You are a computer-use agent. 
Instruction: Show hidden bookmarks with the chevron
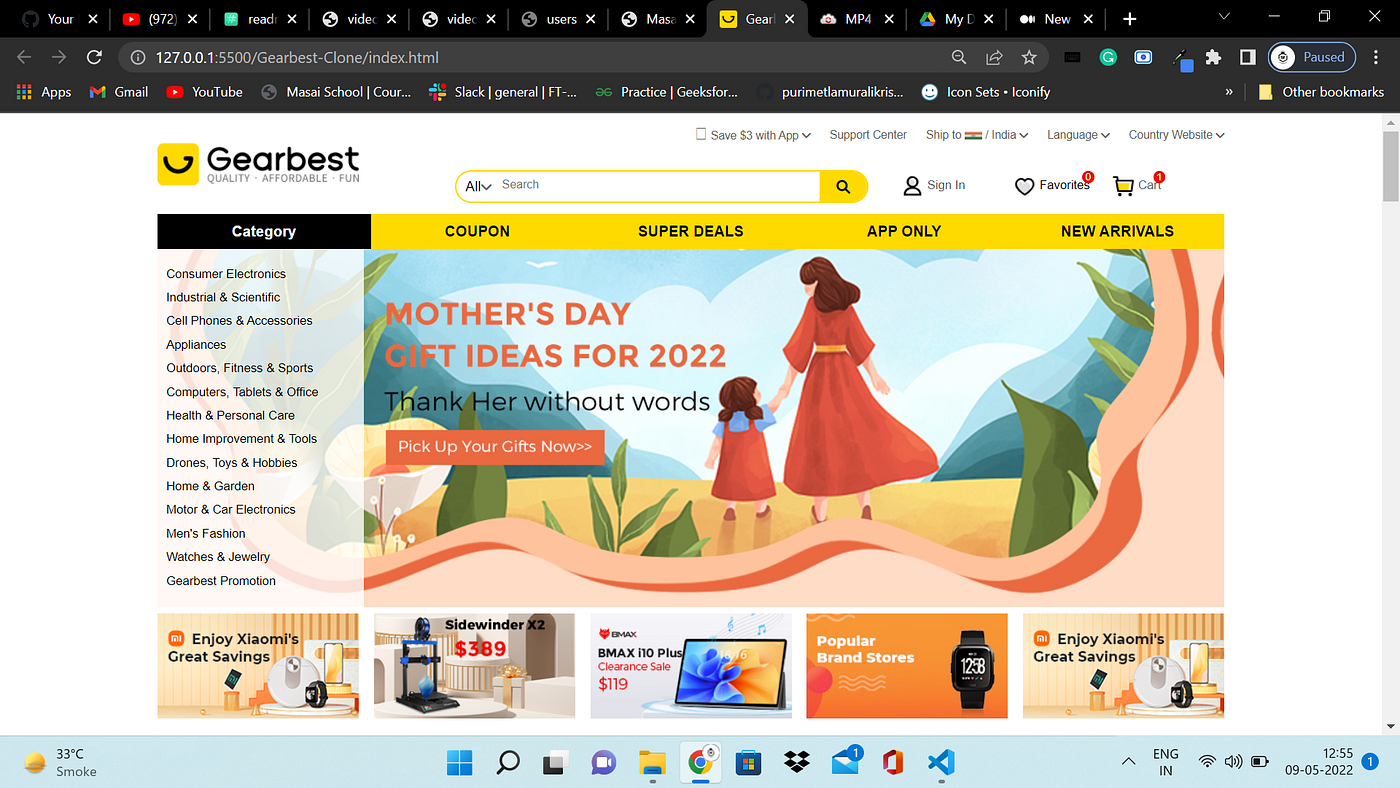[x=1229, y=92]
